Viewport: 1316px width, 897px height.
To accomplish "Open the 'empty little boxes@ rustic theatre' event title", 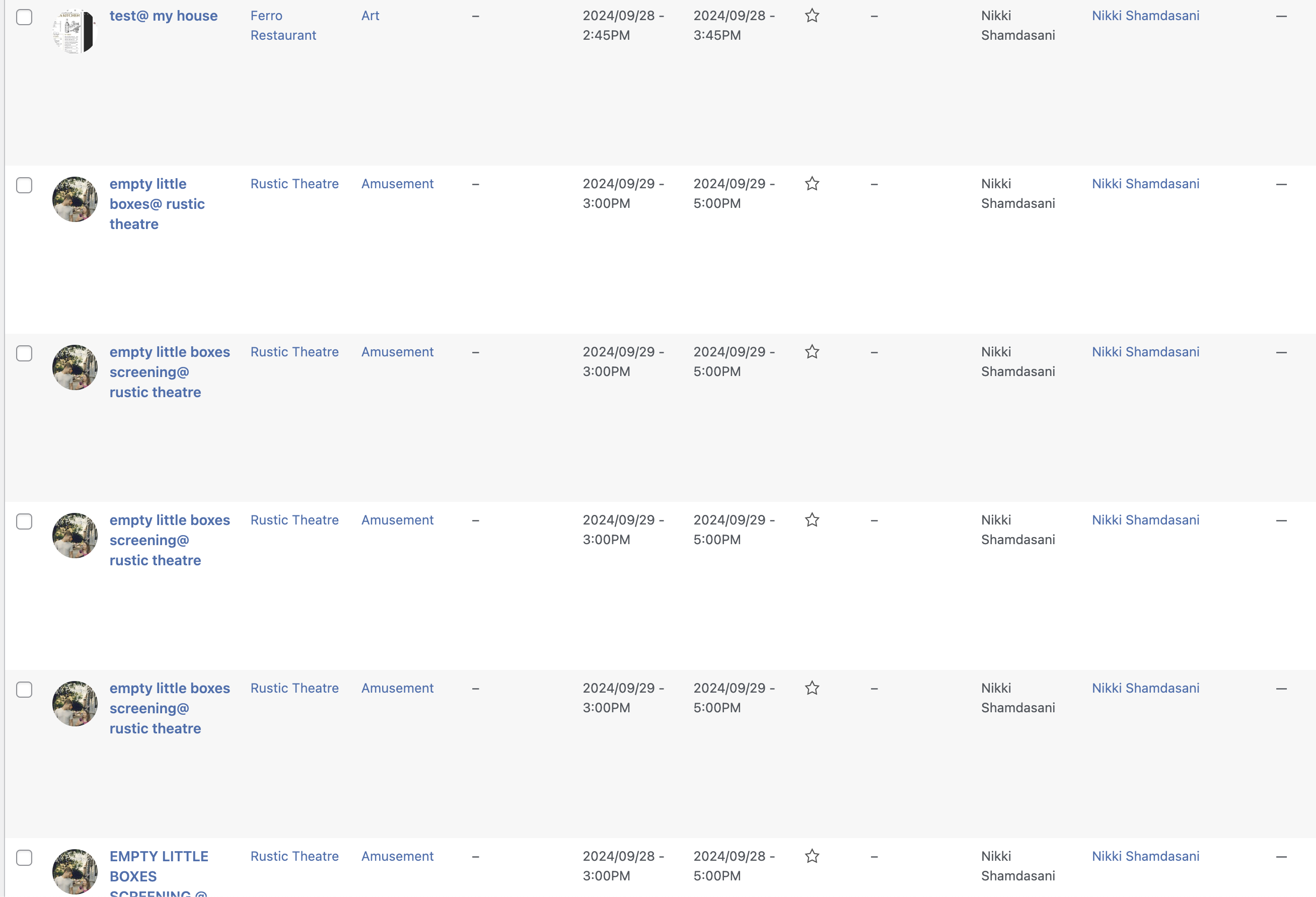I will (x=158, y=204).
